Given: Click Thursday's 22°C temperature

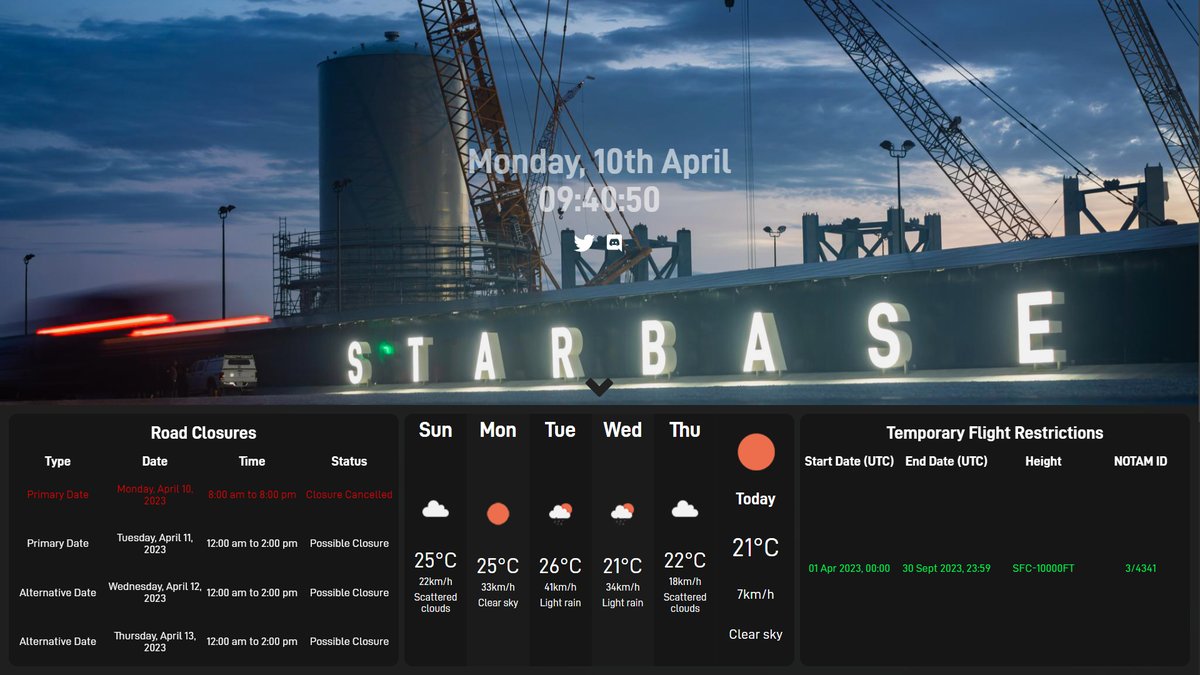Looking at the screenshot, I should (x=685, y=561).
